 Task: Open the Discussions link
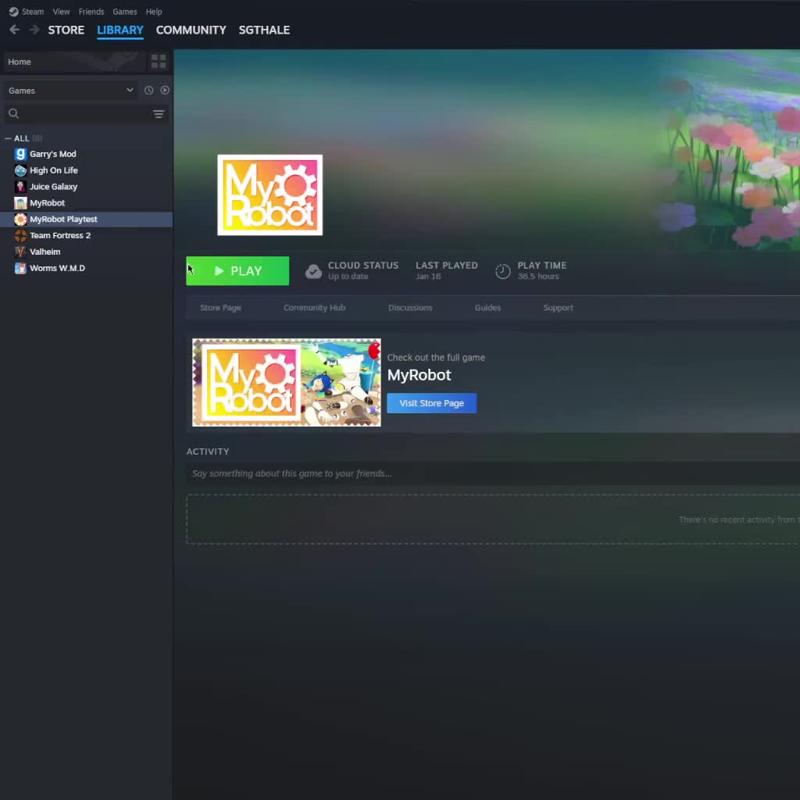pyautogui.click(x=410, y=308)
